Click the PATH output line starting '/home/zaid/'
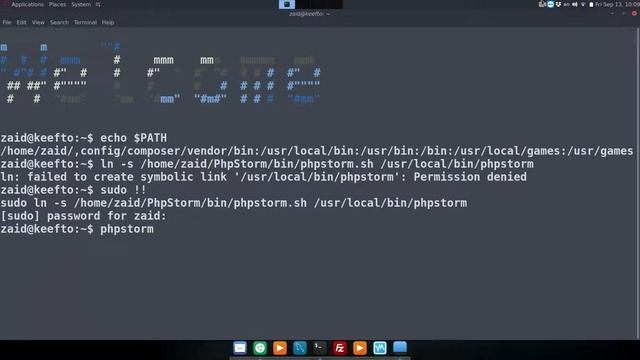Screen dimensions: 640x360 coord(317,151)
